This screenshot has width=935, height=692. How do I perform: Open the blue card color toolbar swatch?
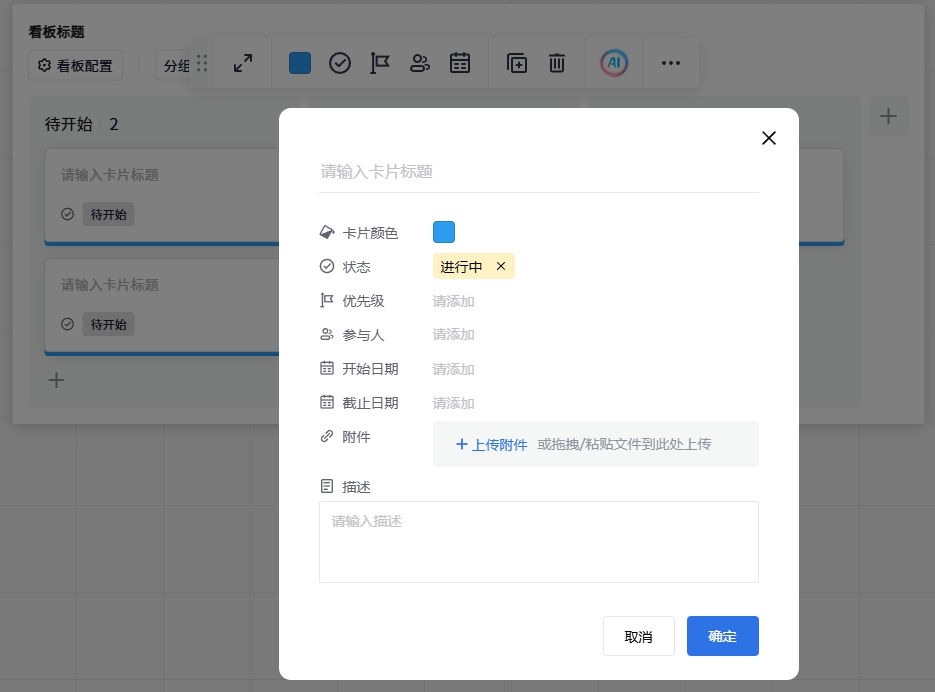pyautogui.click(x=299, y=63)
